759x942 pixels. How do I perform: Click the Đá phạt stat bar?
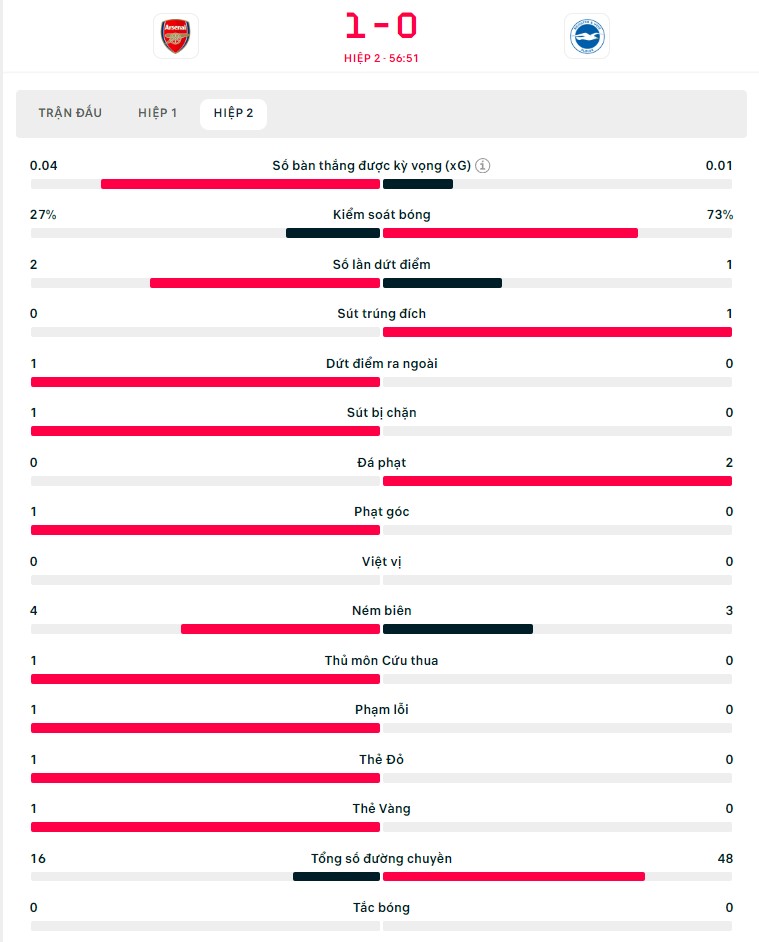[381, 481]
